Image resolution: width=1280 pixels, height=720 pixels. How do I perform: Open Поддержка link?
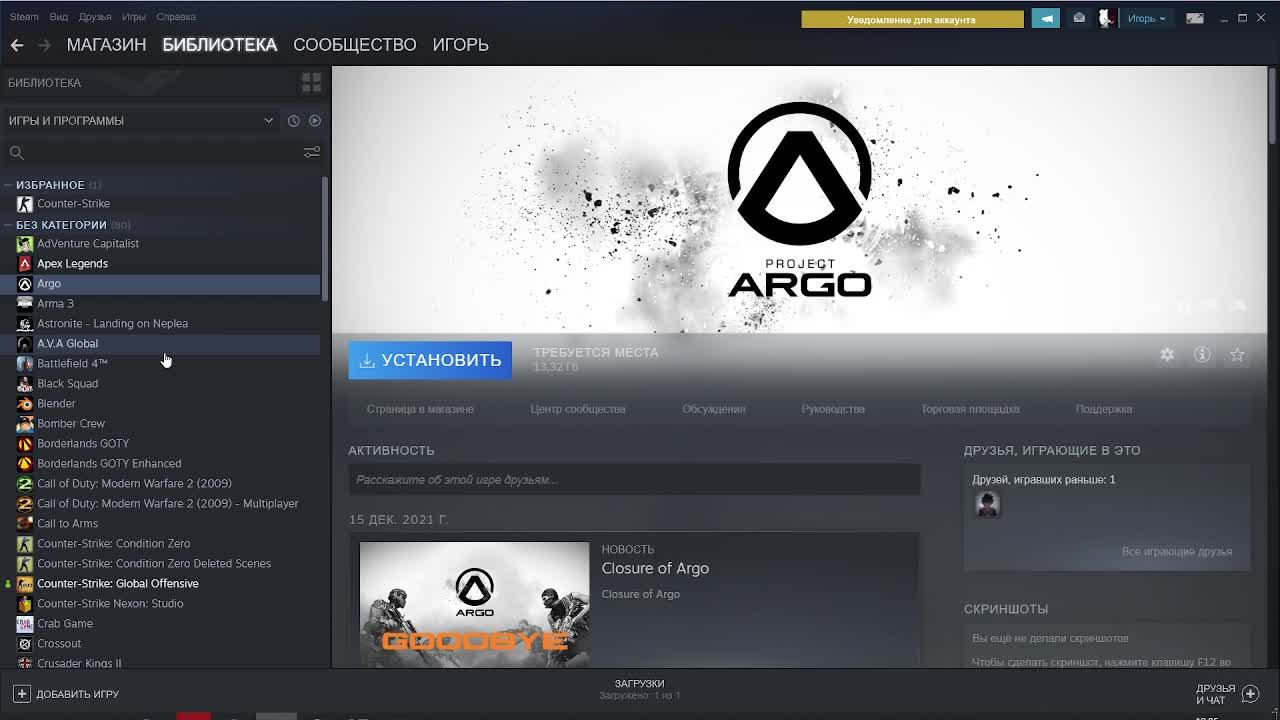pos(1104,409)
